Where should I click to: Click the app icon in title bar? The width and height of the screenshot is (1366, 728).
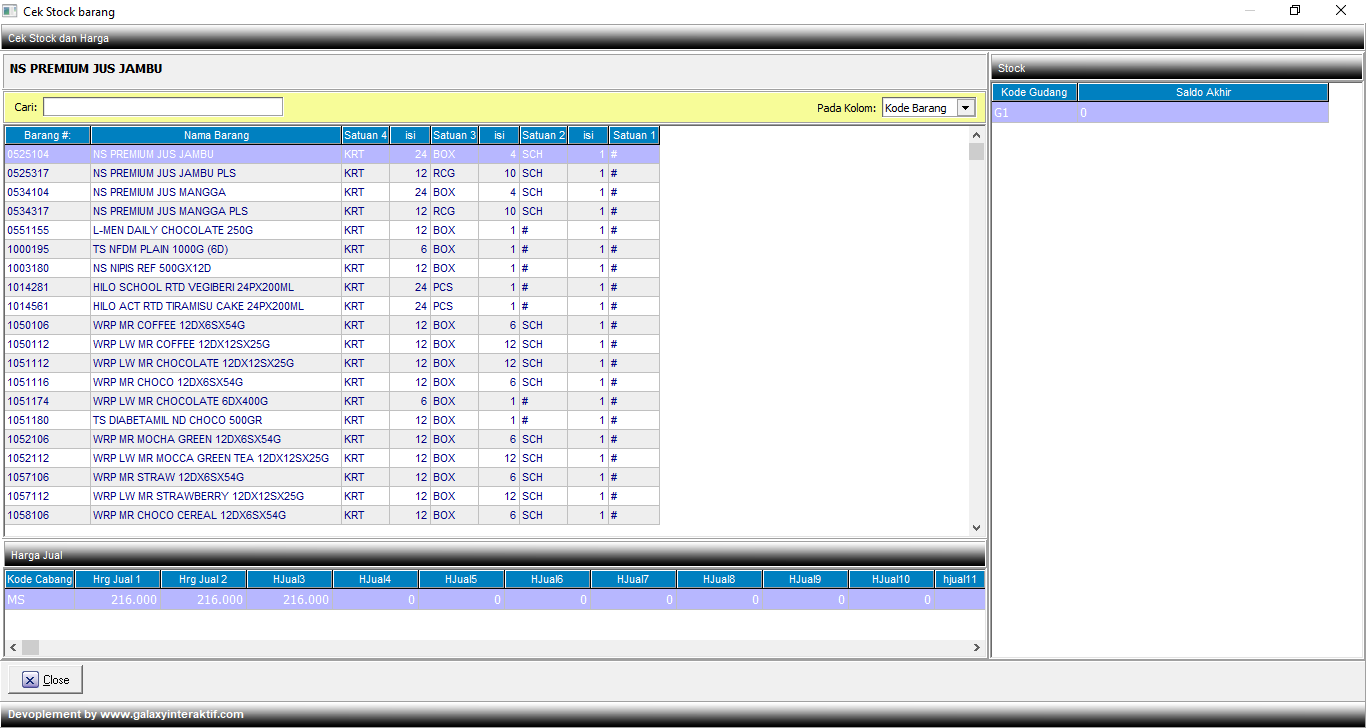10,12
